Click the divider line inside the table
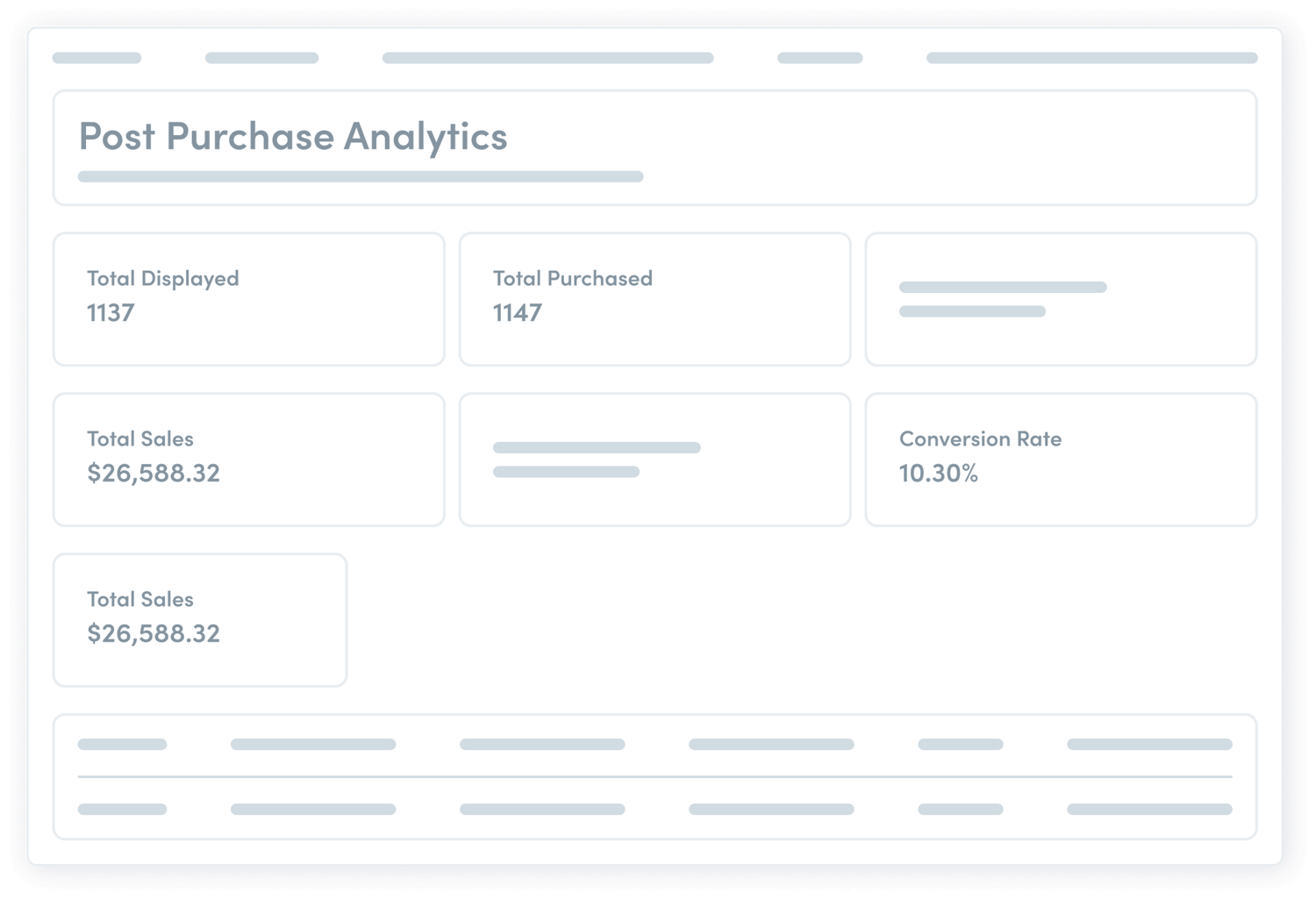The image size is (1316, 899). pos(656,776)
